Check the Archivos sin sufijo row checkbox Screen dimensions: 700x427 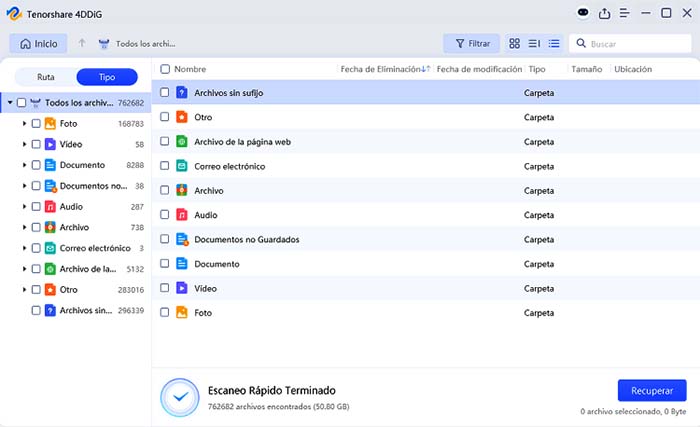pos(164,92)
